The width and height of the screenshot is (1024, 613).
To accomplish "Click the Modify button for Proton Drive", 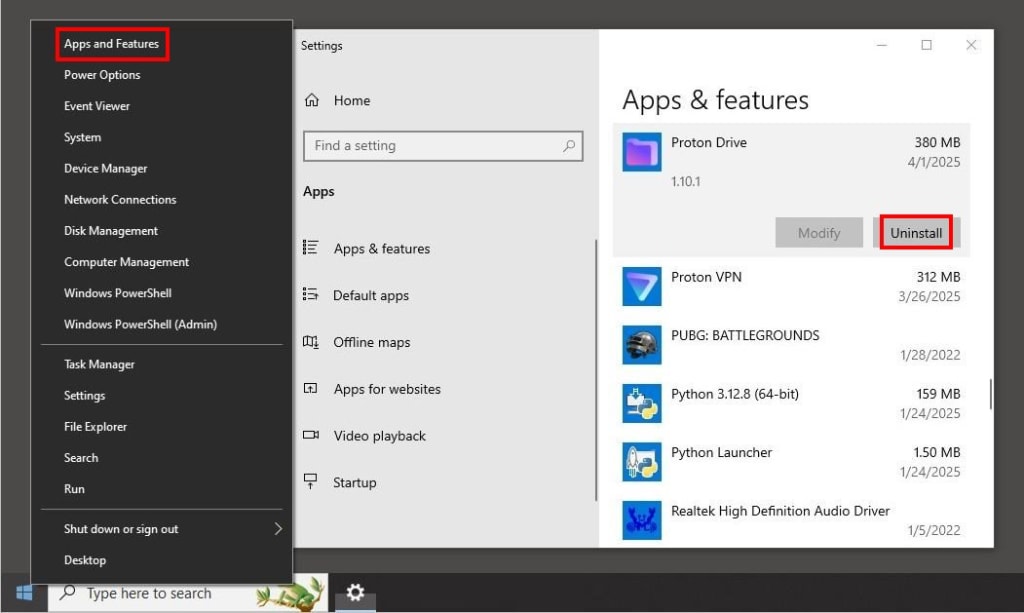I will 819,232.
